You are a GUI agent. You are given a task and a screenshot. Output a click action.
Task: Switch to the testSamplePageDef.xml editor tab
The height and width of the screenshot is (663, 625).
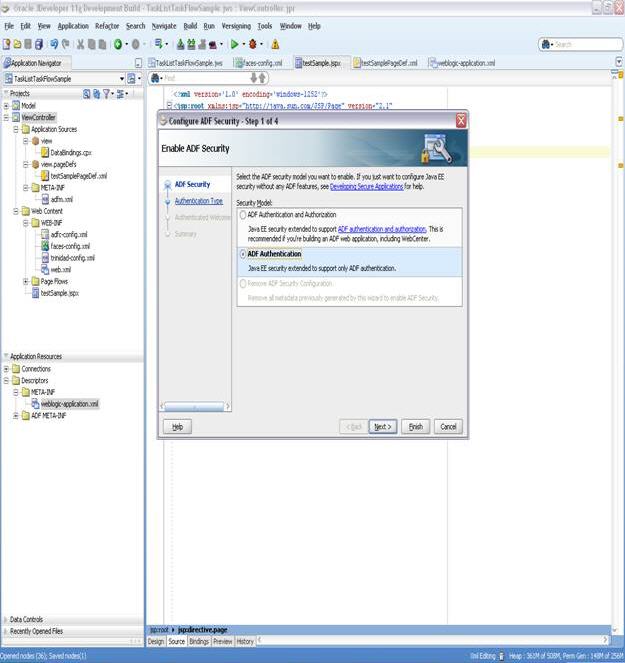(x=386, y=63)
